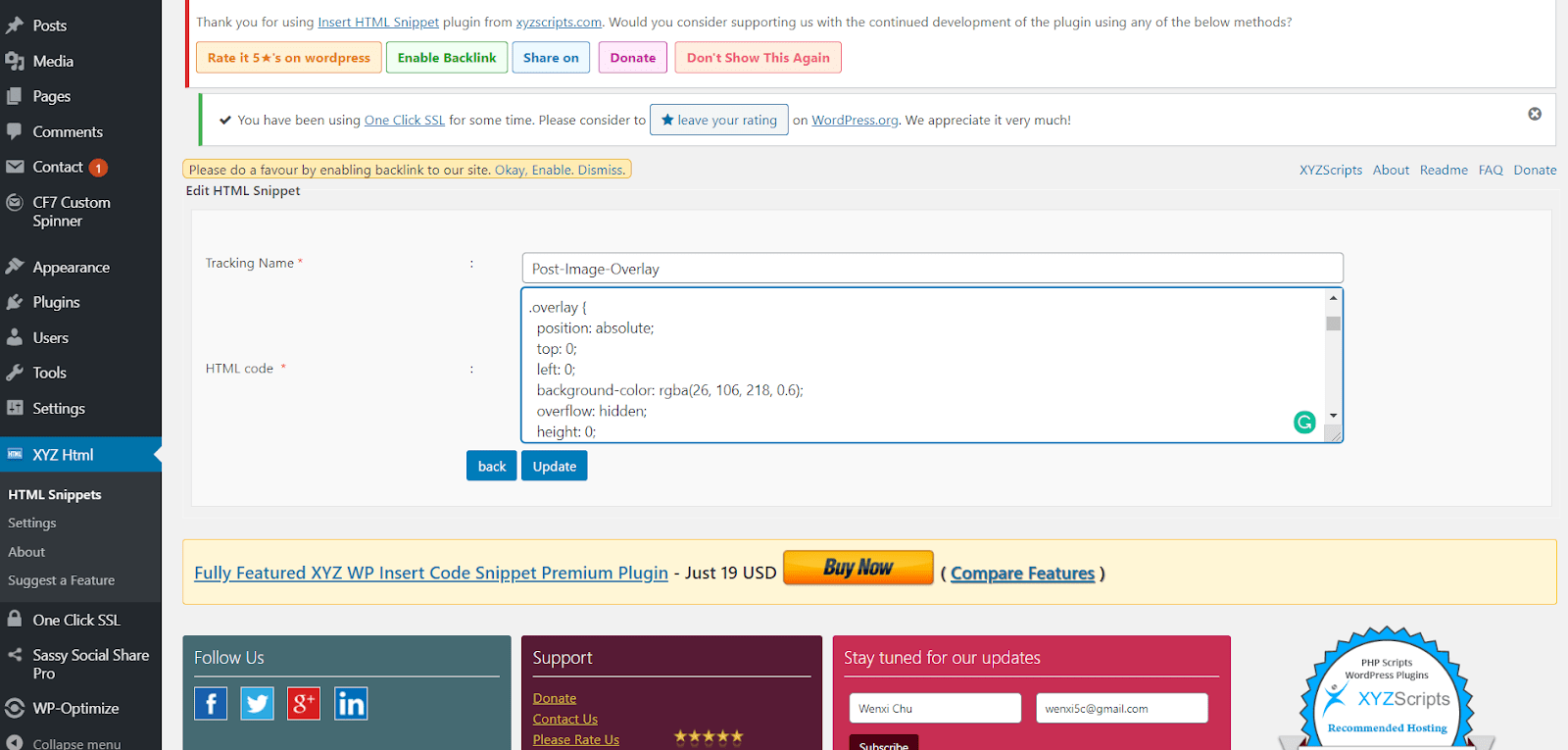Click the Users person icon
Viewport: 1568px width, 750px height.
point(15,337)
